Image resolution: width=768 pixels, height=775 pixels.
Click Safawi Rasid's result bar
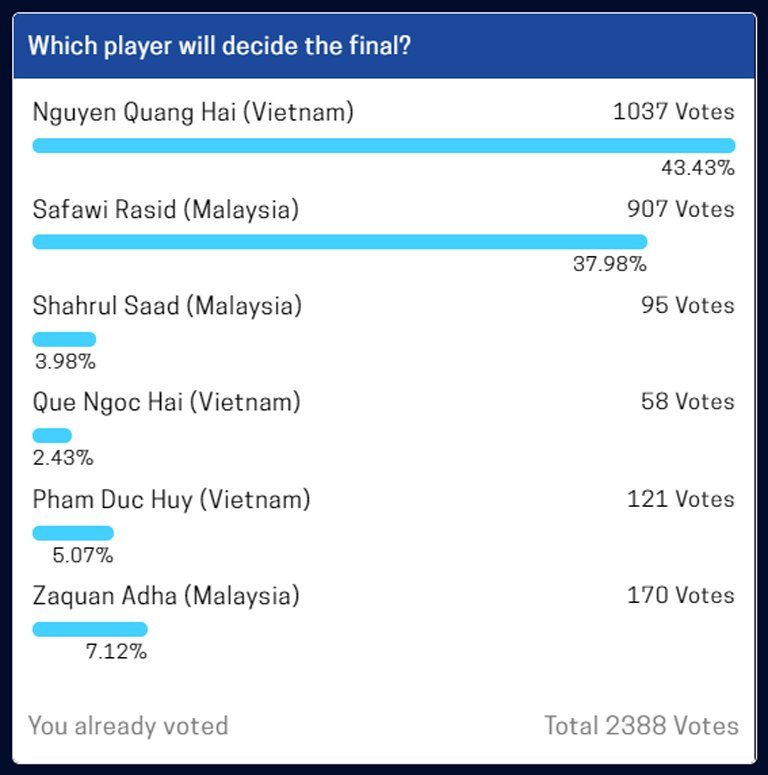click(340, 242)
